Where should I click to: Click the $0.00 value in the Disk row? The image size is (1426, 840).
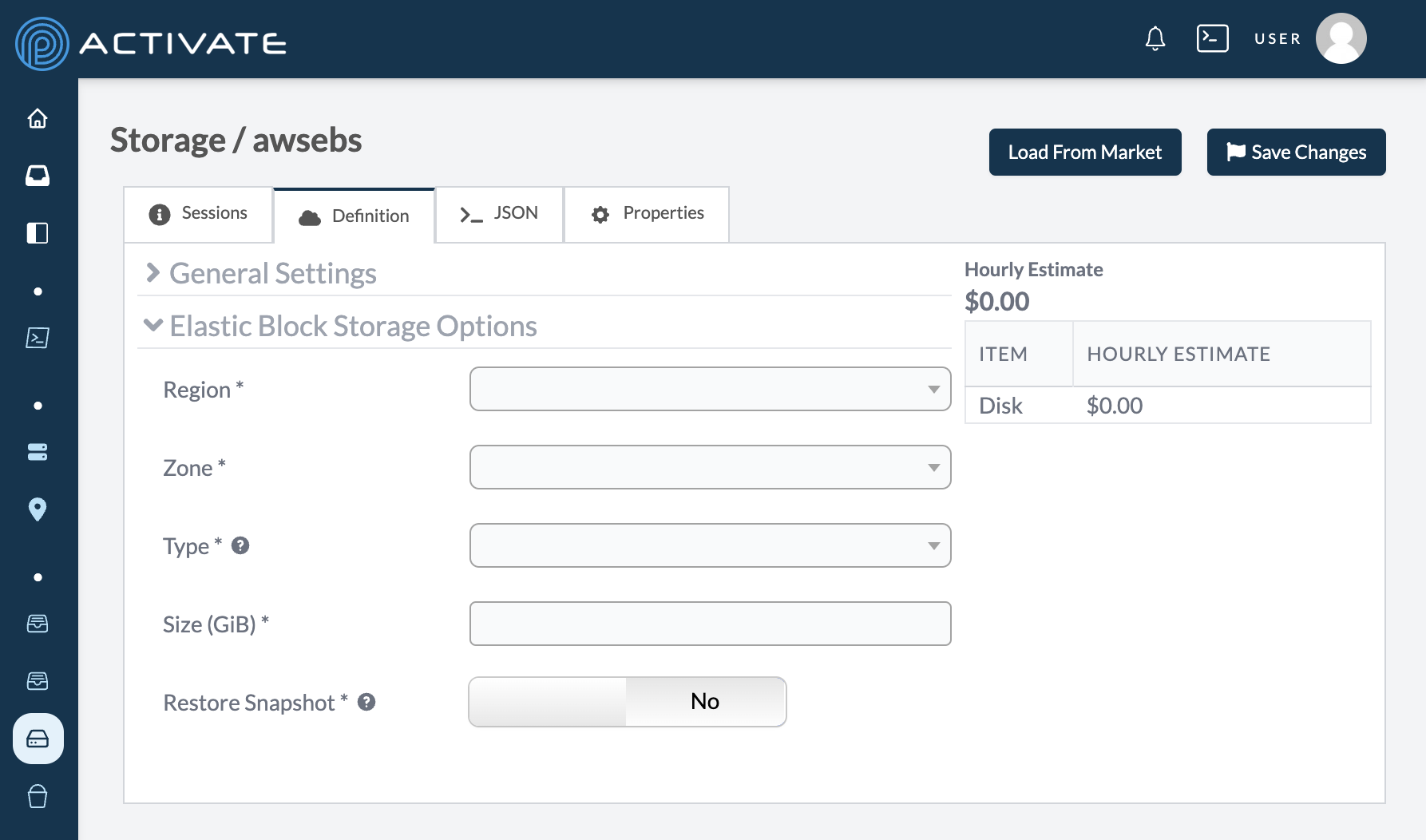coord(1115,406)
